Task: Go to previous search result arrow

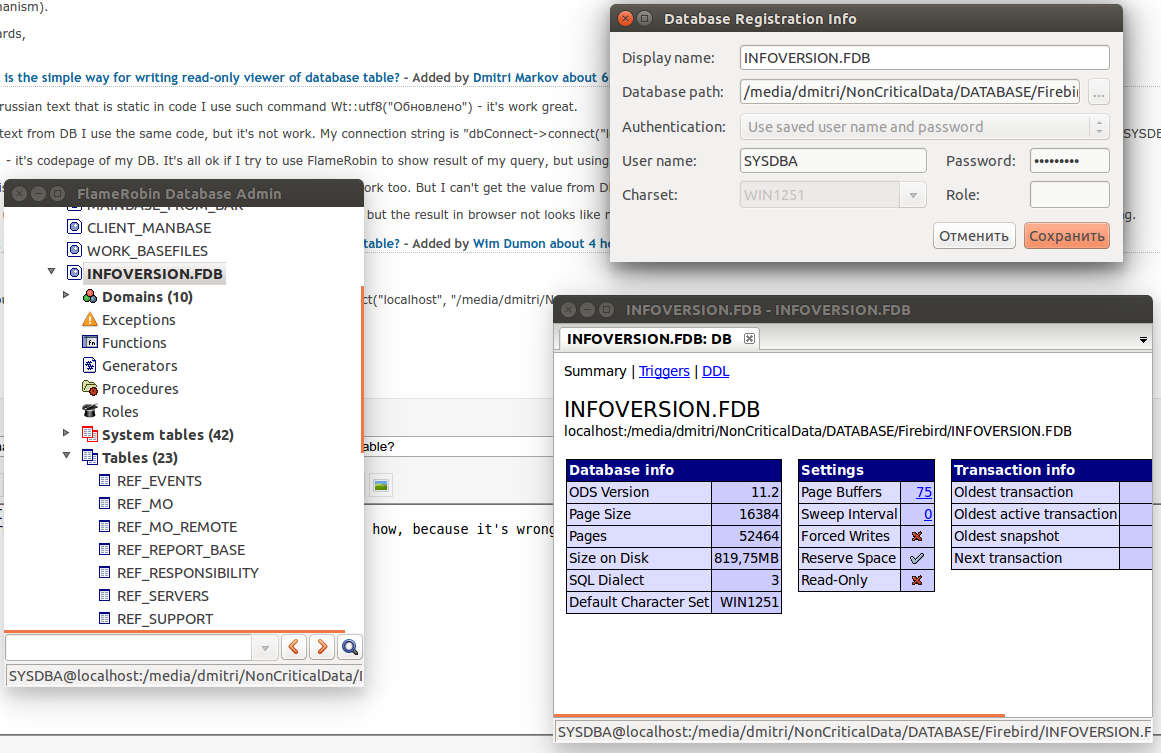Action: tap(294, 647)
